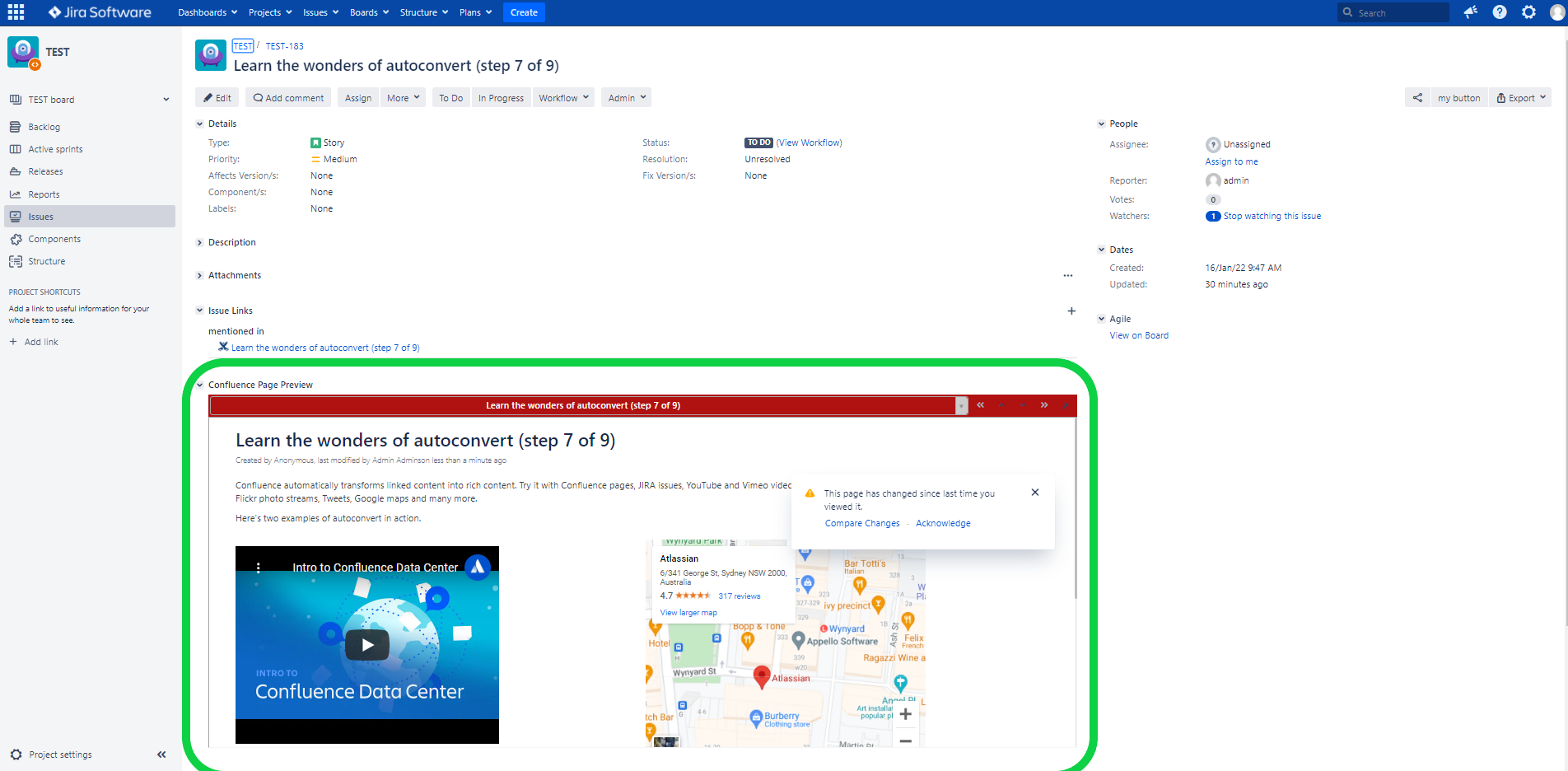1568x771 pixels.
Task: Transition issue to In Progress
Action: click(x=501, y=97)
